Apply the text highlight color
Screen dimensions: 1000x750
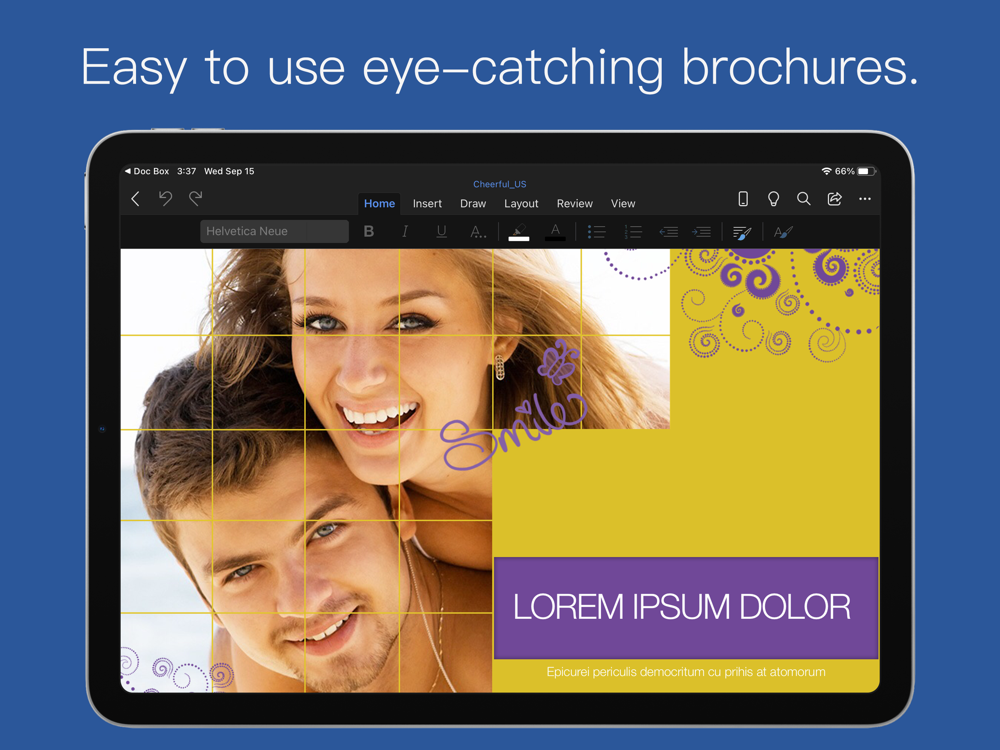click(x=519, y=232)
